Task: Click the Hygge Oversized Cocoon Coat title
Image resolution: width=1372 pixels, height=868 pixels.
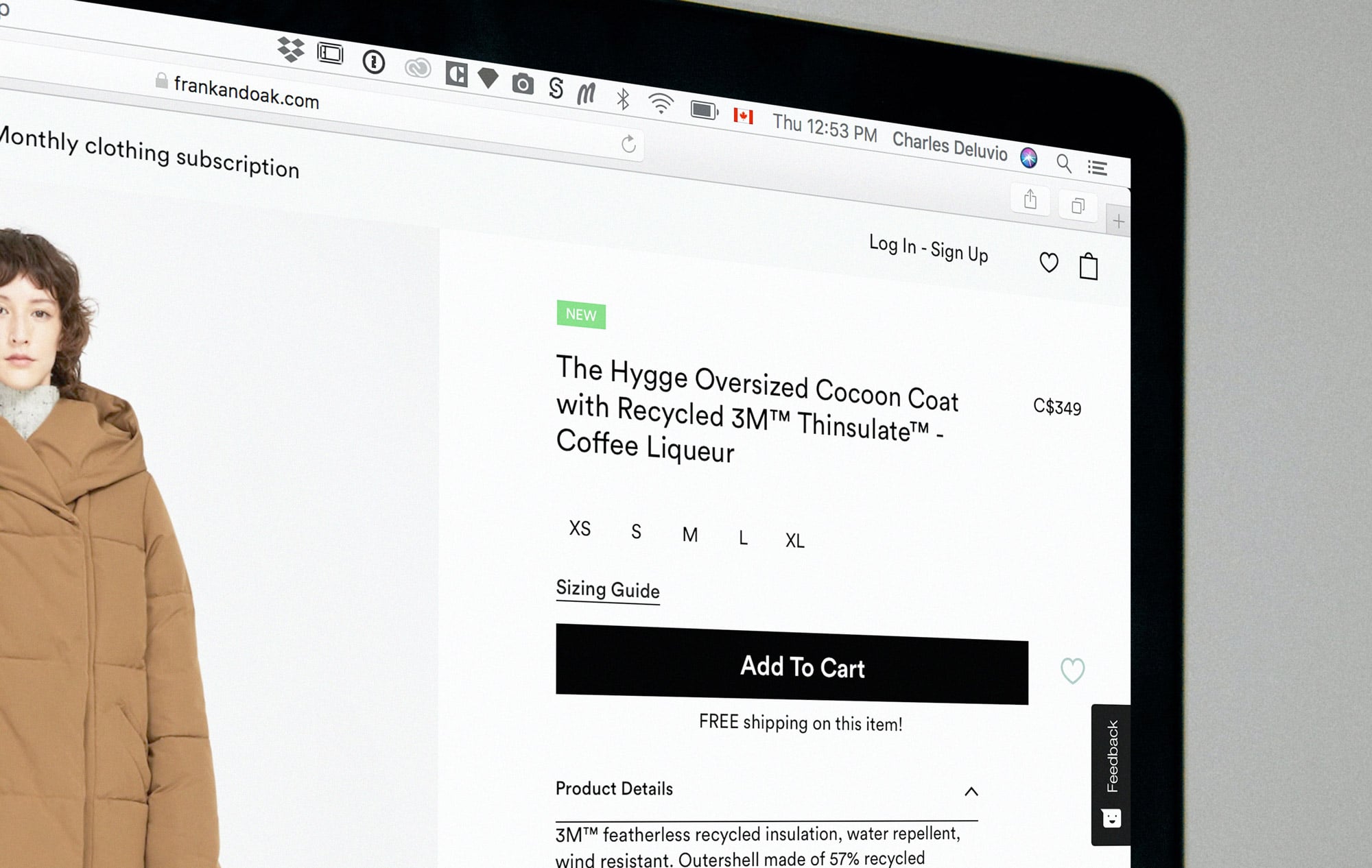Action: (x=757, y=409)
